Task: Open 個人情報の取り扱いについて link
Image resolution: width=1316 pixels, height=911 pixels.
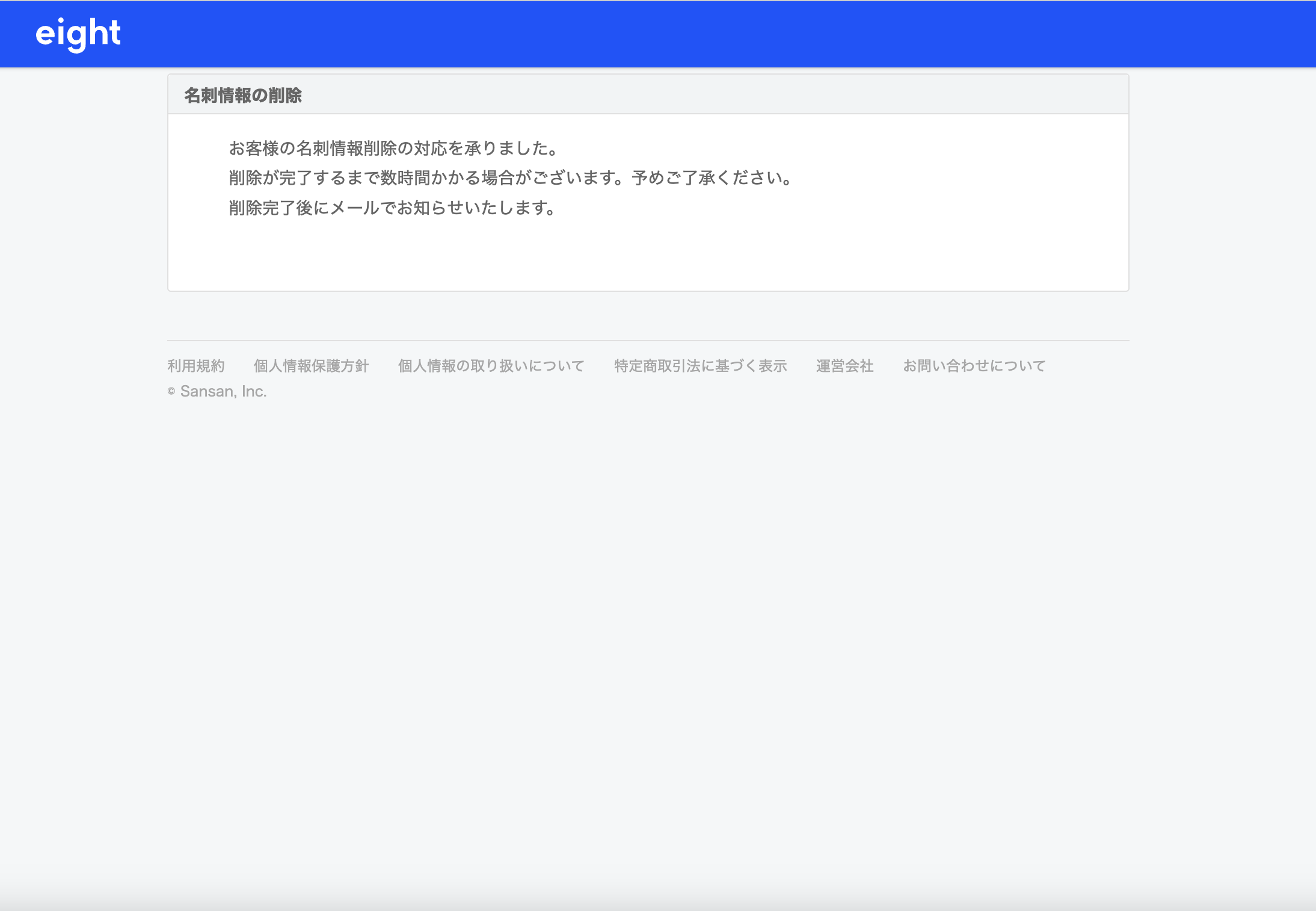Action: [491, 366]
